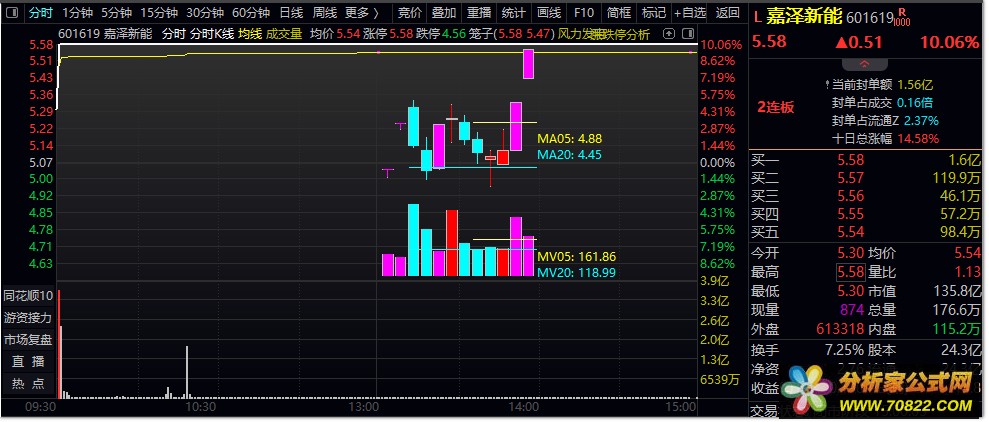Add stock via +自选 button

(x=689, y=13)
